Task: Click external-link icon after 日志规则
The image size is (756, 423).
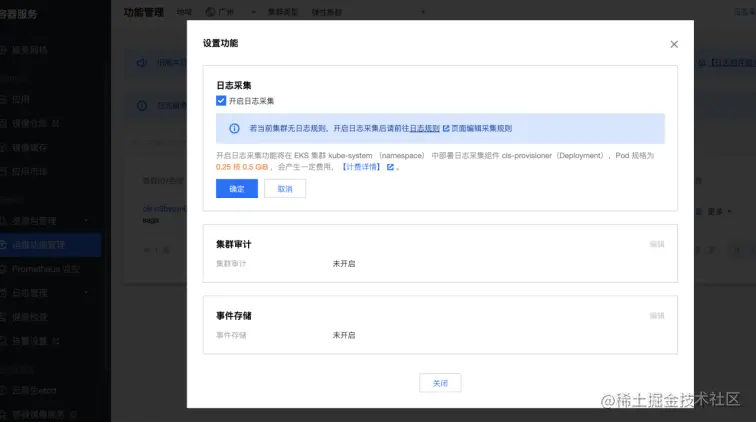Action: [446, 128]
